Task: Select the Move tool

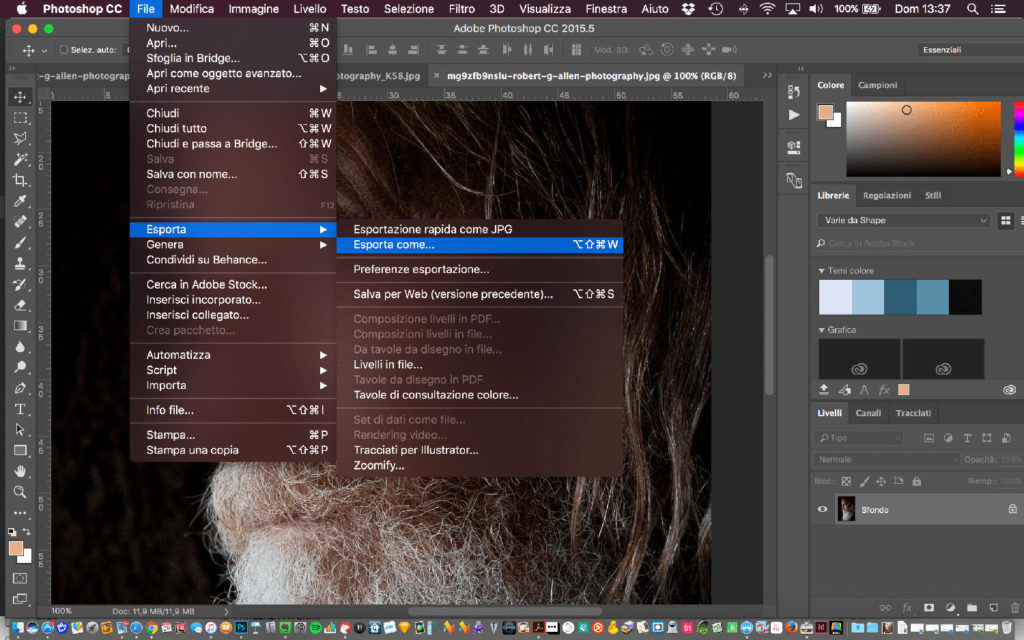Action: point(20,97)
